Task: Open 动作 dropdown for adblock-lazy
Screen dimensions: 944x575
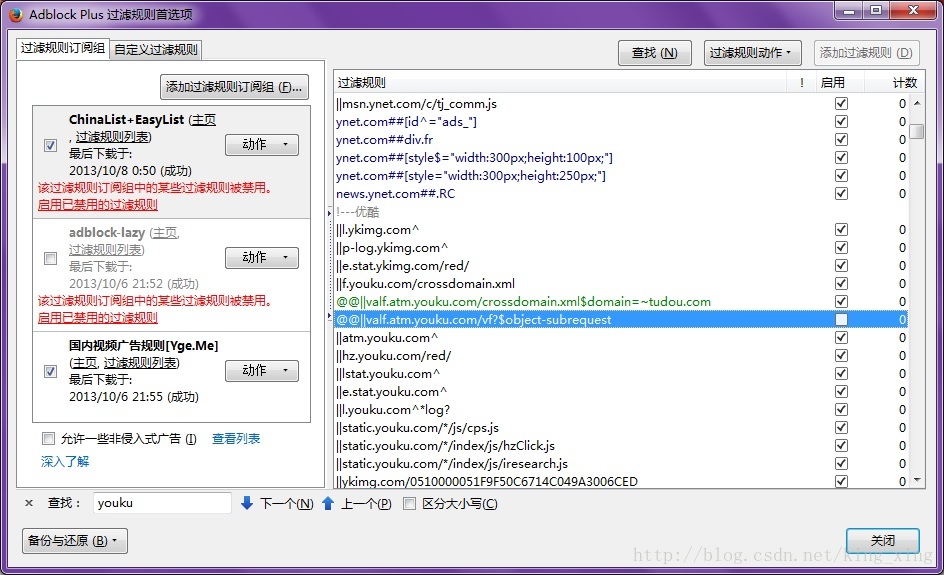Action: (262, 258)
